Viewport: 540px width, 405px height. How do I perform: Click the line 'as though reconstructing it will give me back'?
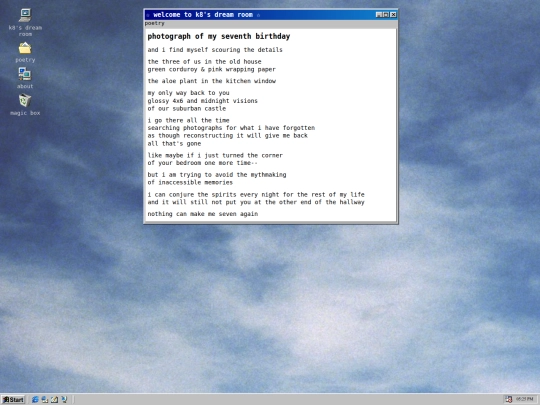pos(227,136)
